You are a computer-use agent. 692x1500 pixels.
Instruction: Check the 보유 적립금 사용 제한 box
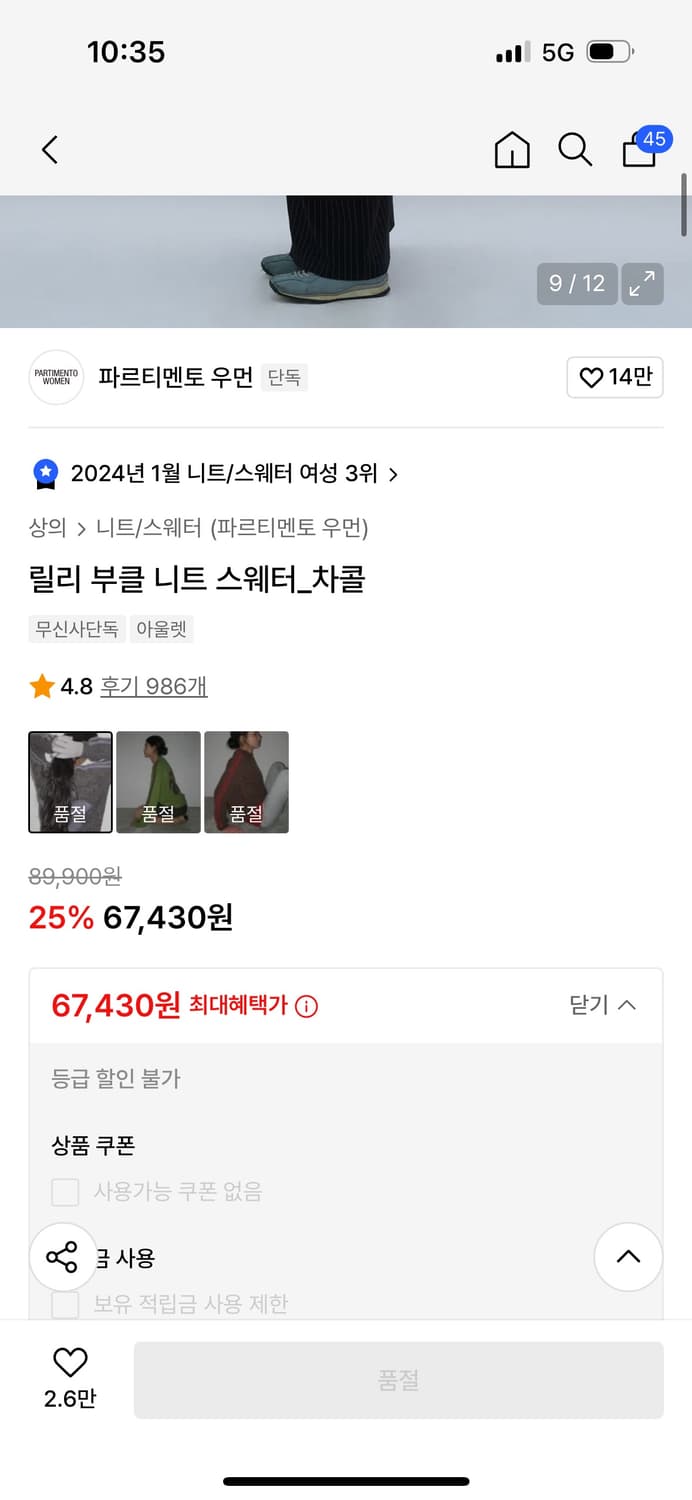tap(64, 1303)
